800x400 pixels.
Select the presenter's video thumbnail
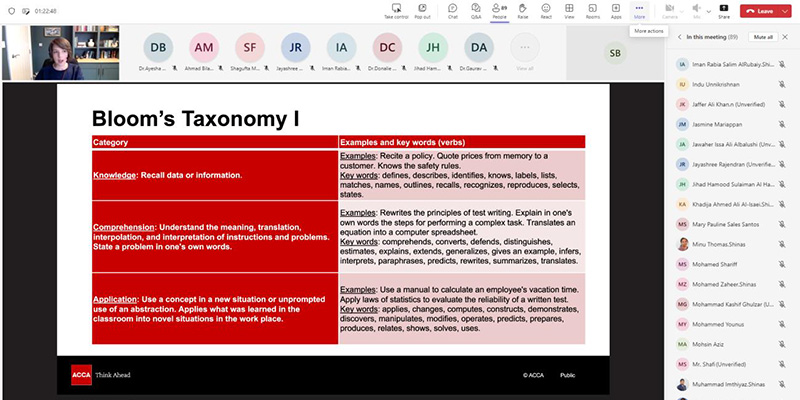(x=51, y=52)
